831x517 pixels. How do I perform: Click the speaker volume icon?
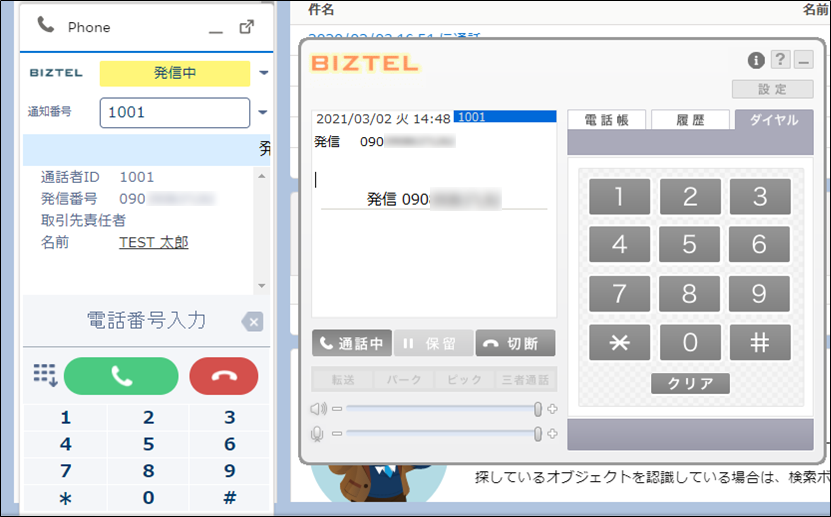pos(319,409)
